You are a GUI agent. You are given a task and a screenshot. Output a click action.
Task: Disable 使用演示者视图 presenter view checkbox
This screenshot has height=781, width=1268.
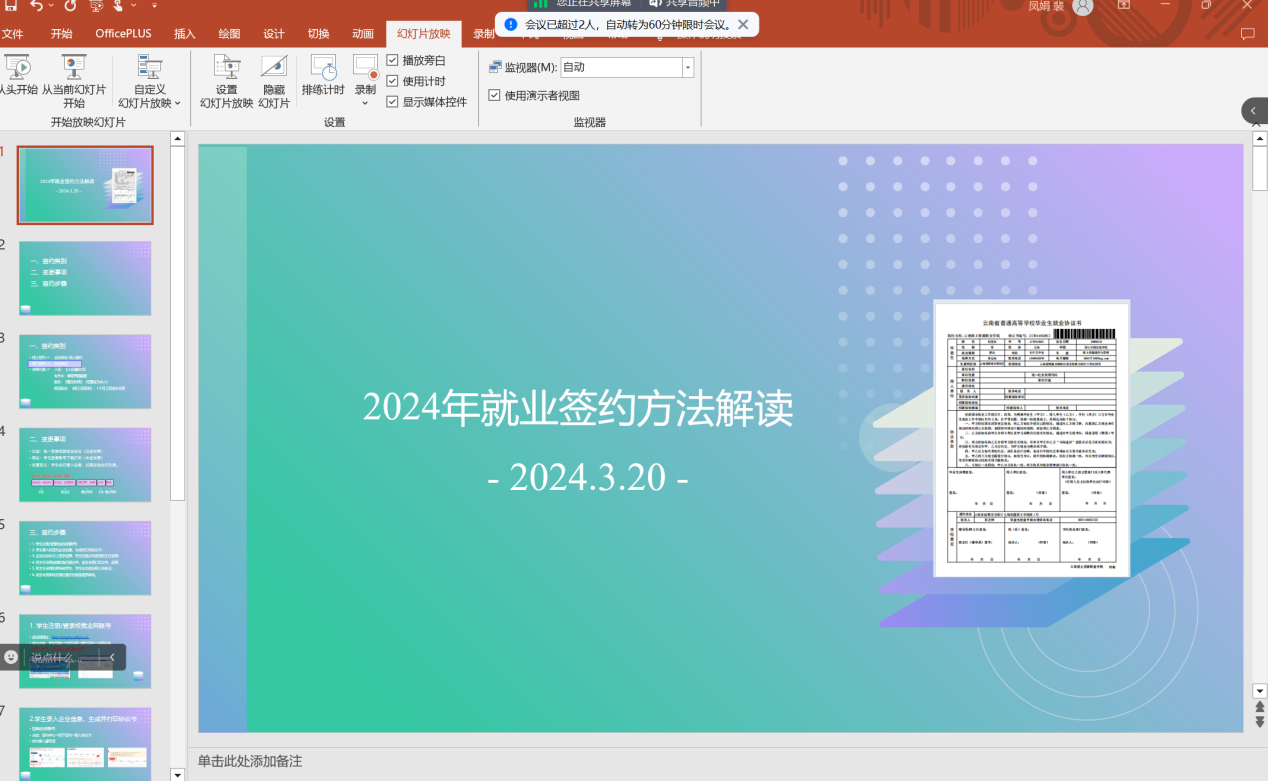495,95
